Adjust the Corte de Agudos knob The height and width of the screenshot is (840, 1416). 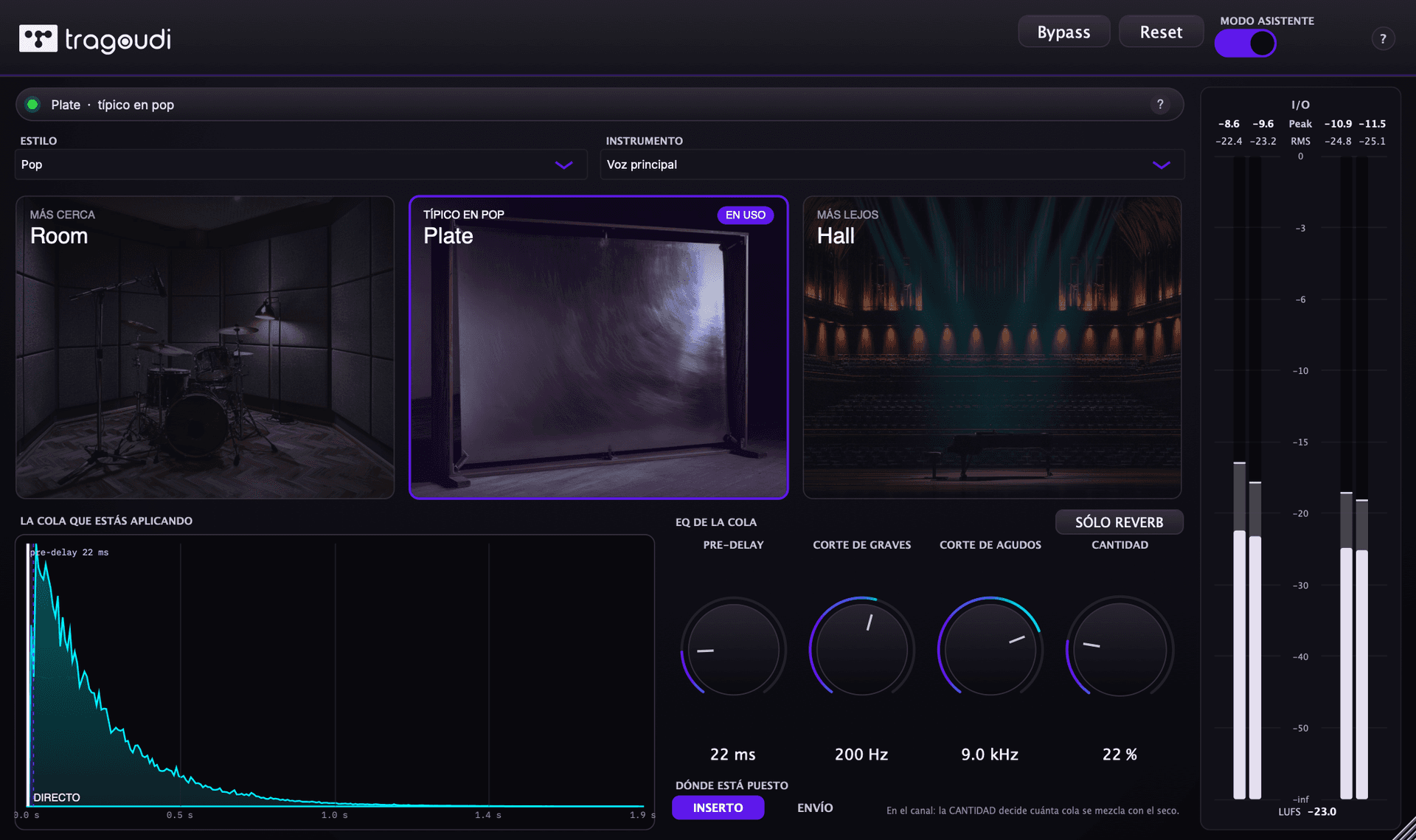(x=990, y=649)
